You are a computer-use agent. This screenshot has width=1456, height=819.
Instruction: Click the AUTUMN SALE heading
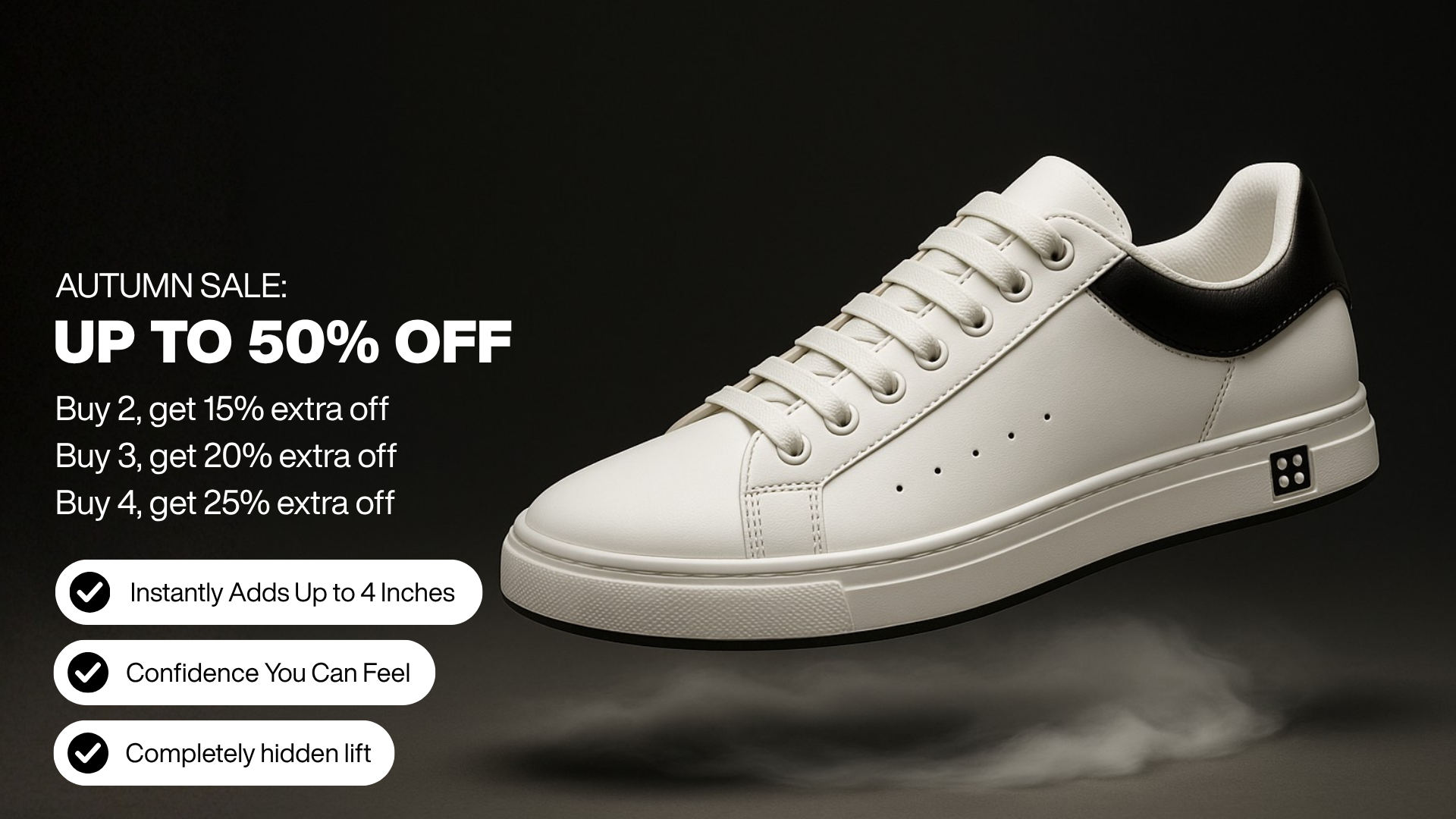(171, 286)
